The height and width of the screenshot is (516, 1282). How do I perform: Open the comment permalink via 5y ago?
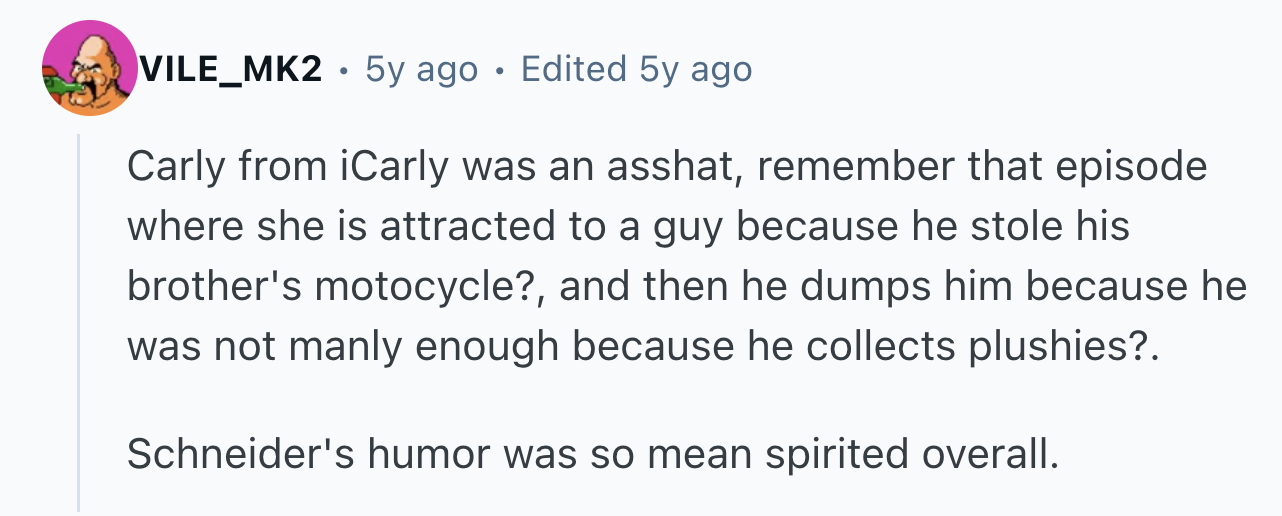422,69
